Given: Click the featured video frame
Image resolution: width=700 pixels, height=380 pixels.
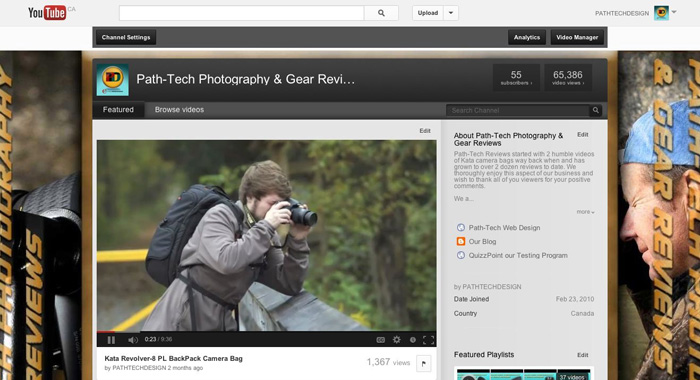Looking at the screenshot, I should (267, 236).
